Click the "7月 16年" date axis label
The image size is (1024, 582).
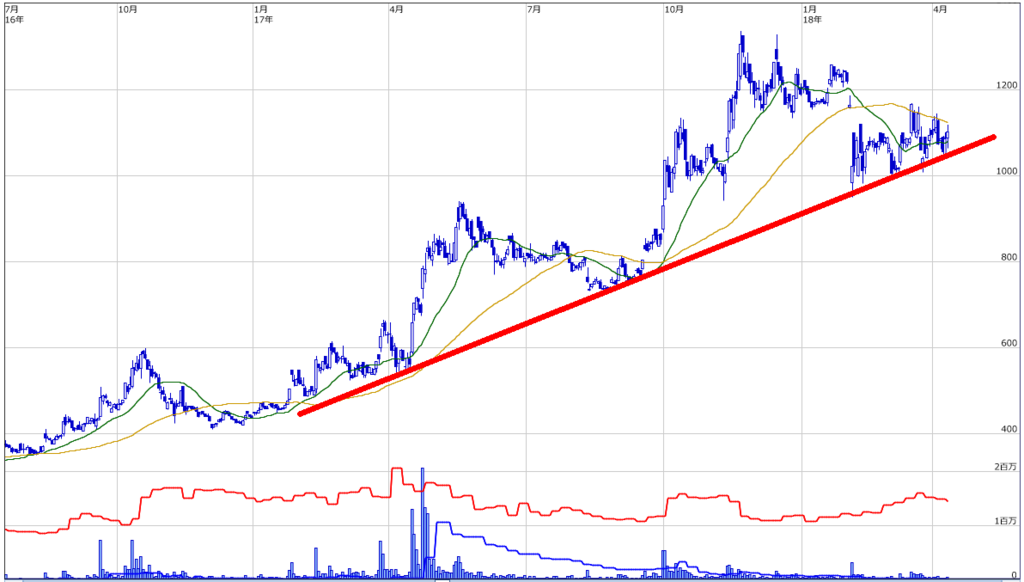point(12,14)
